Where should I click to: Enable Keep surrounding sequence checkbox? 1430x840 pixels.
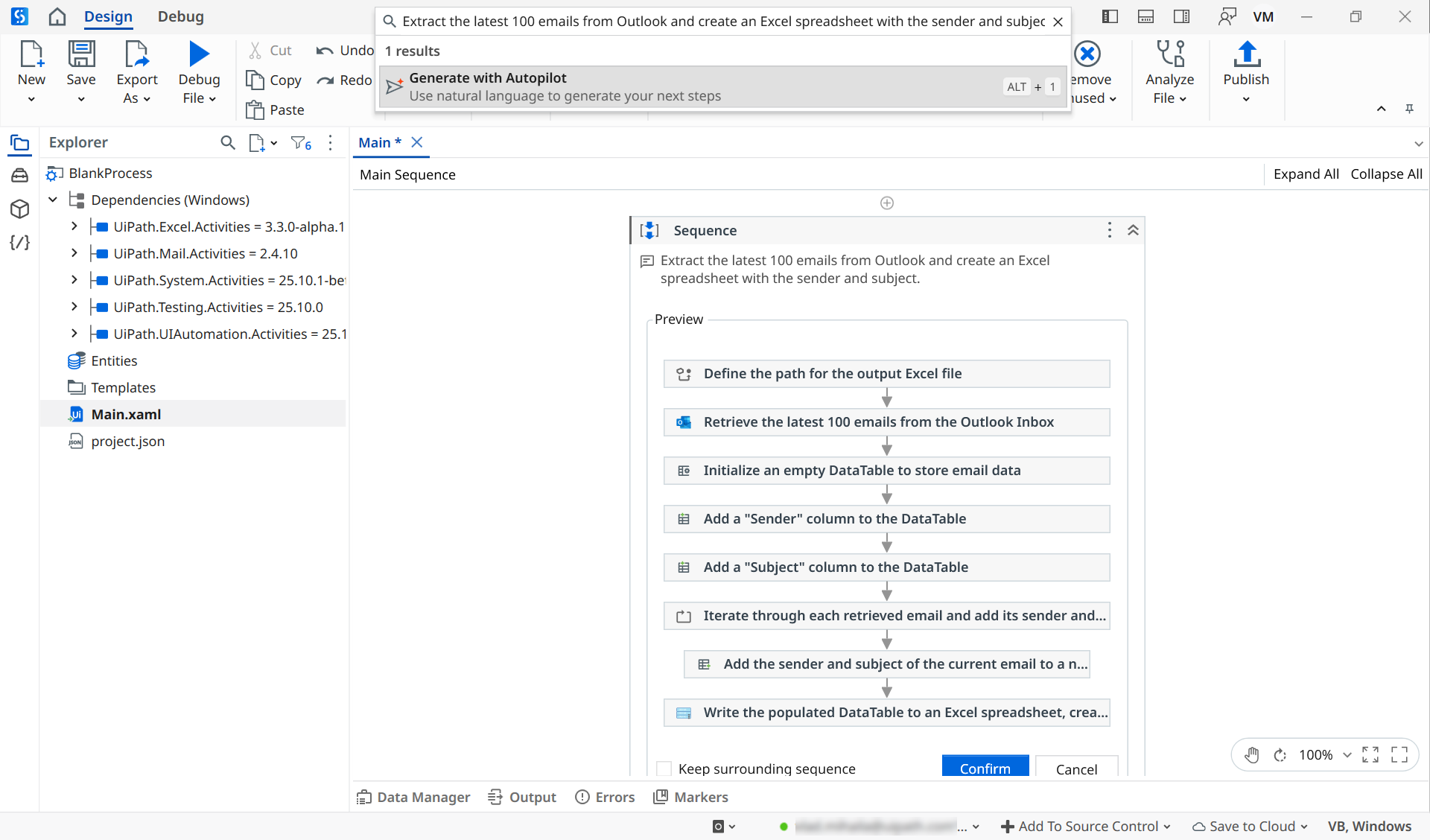point(664,769)
